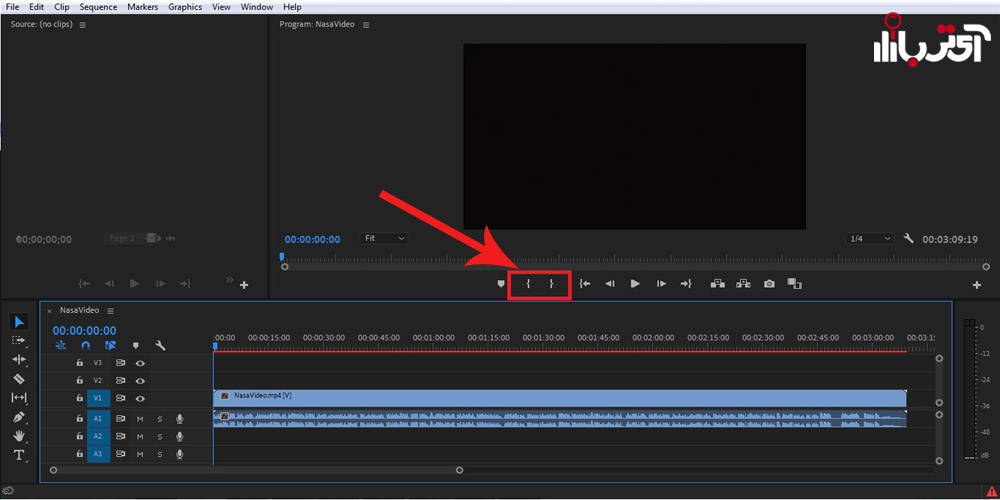The image size is (1000, 500).
Task: Step back one frame in Program monitor
Action: 610,284
